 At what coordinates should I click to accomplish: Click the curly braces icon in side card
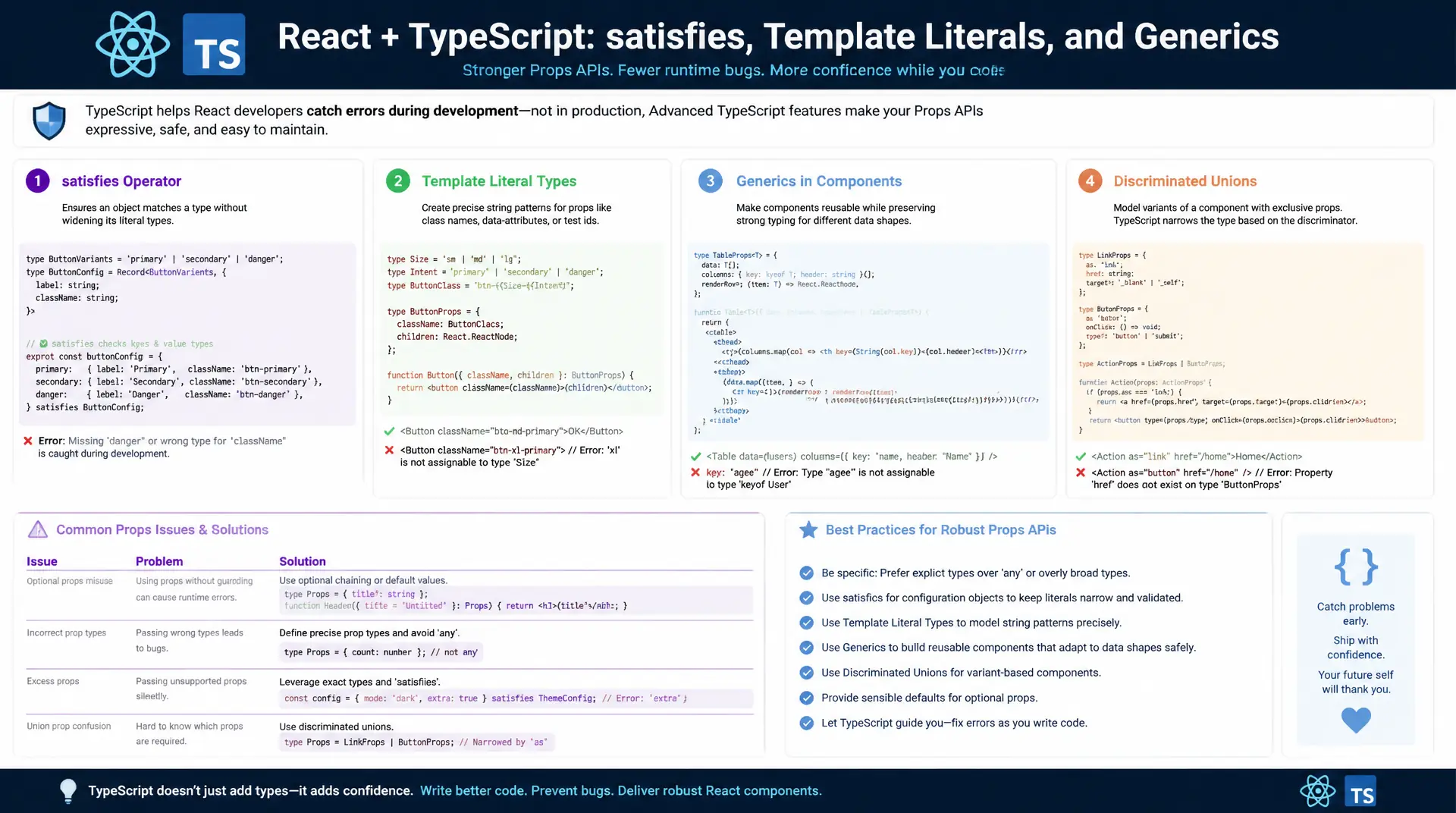point(1356,567)
